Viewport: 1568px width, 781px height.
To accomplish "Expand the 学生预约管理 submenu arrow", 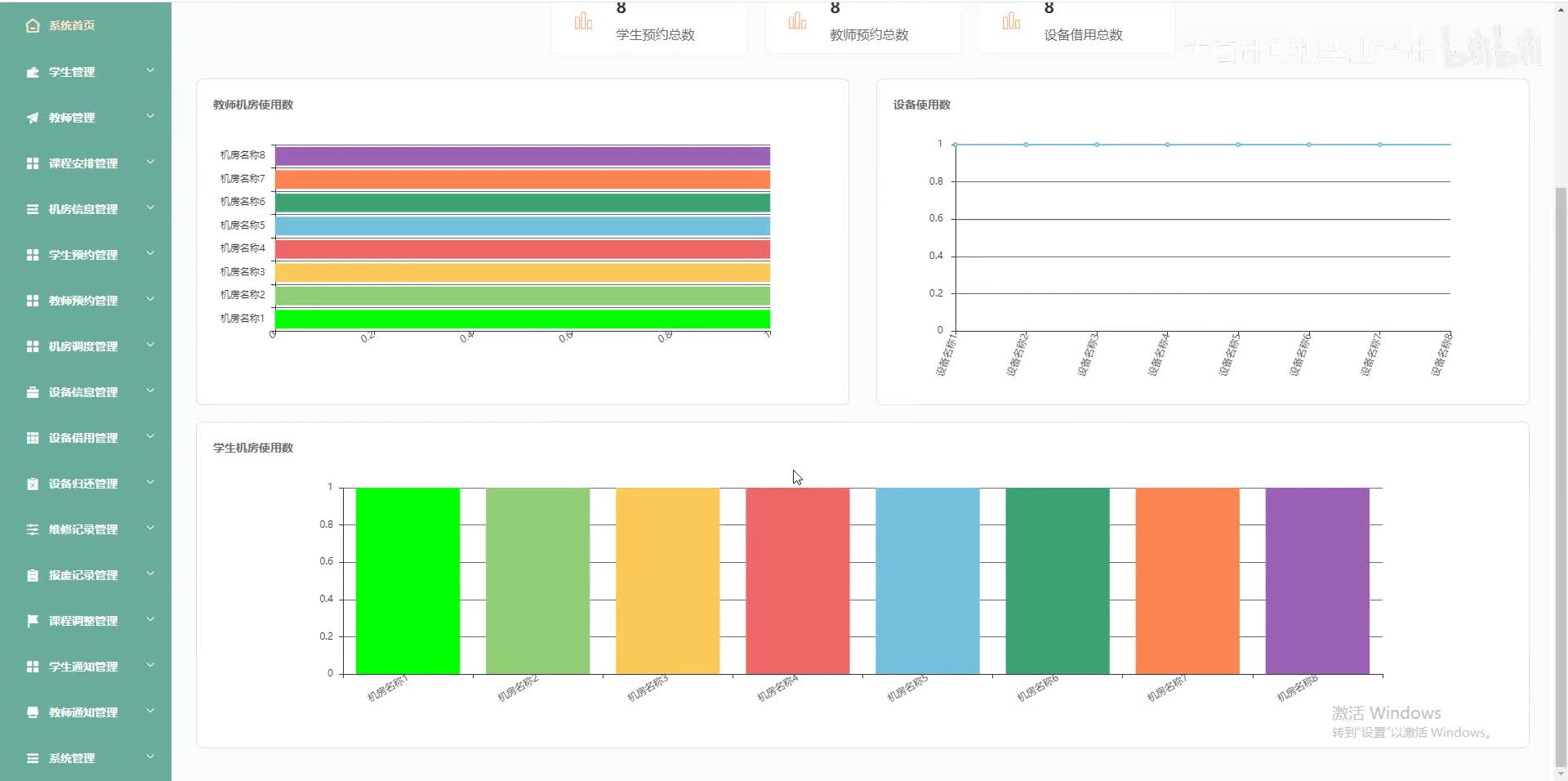I will pyautogui.click(x=150, y=254).
